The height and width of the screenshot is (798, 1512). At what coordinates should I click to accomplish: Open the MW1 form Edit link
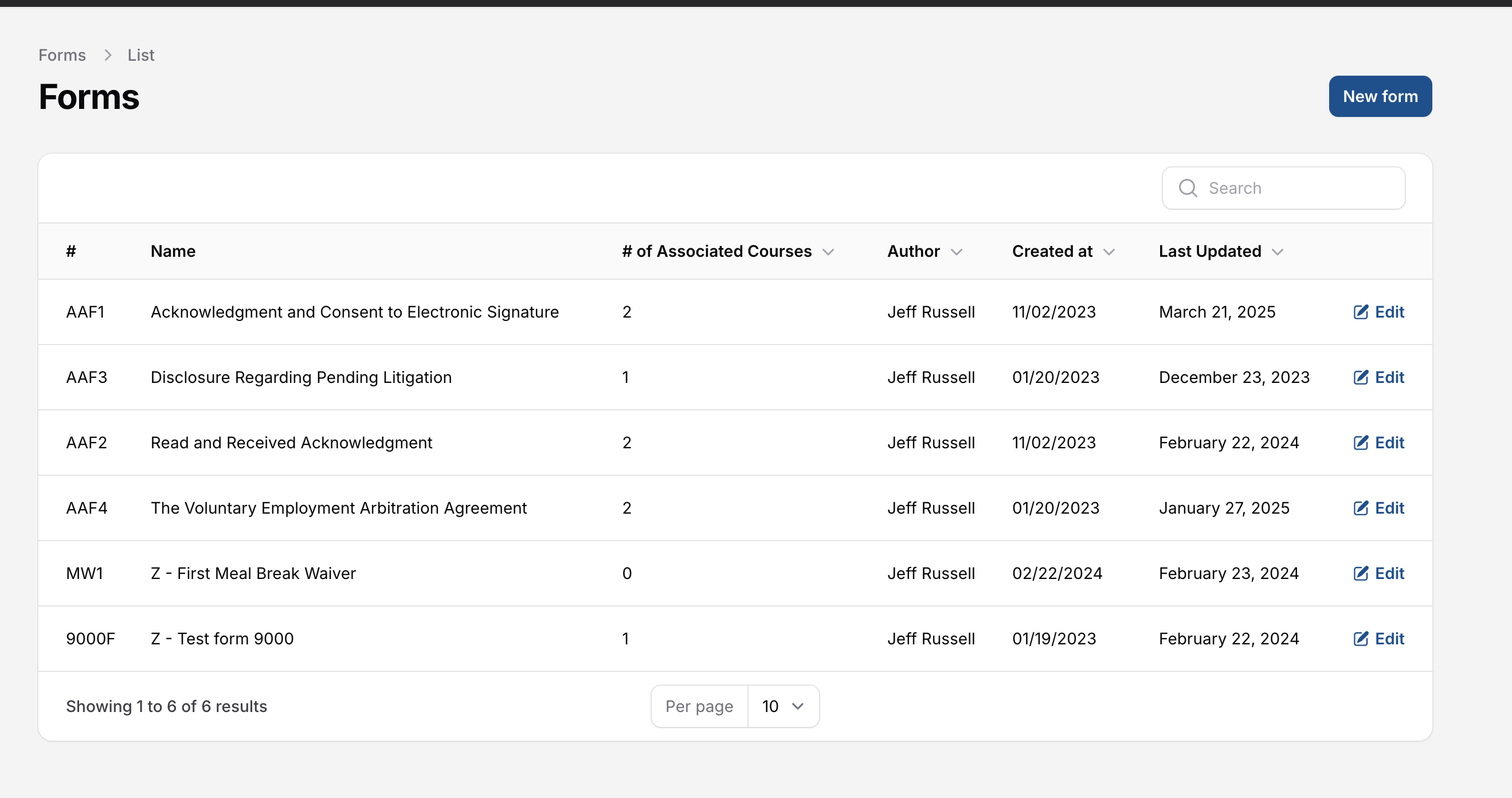[1389, 573]
